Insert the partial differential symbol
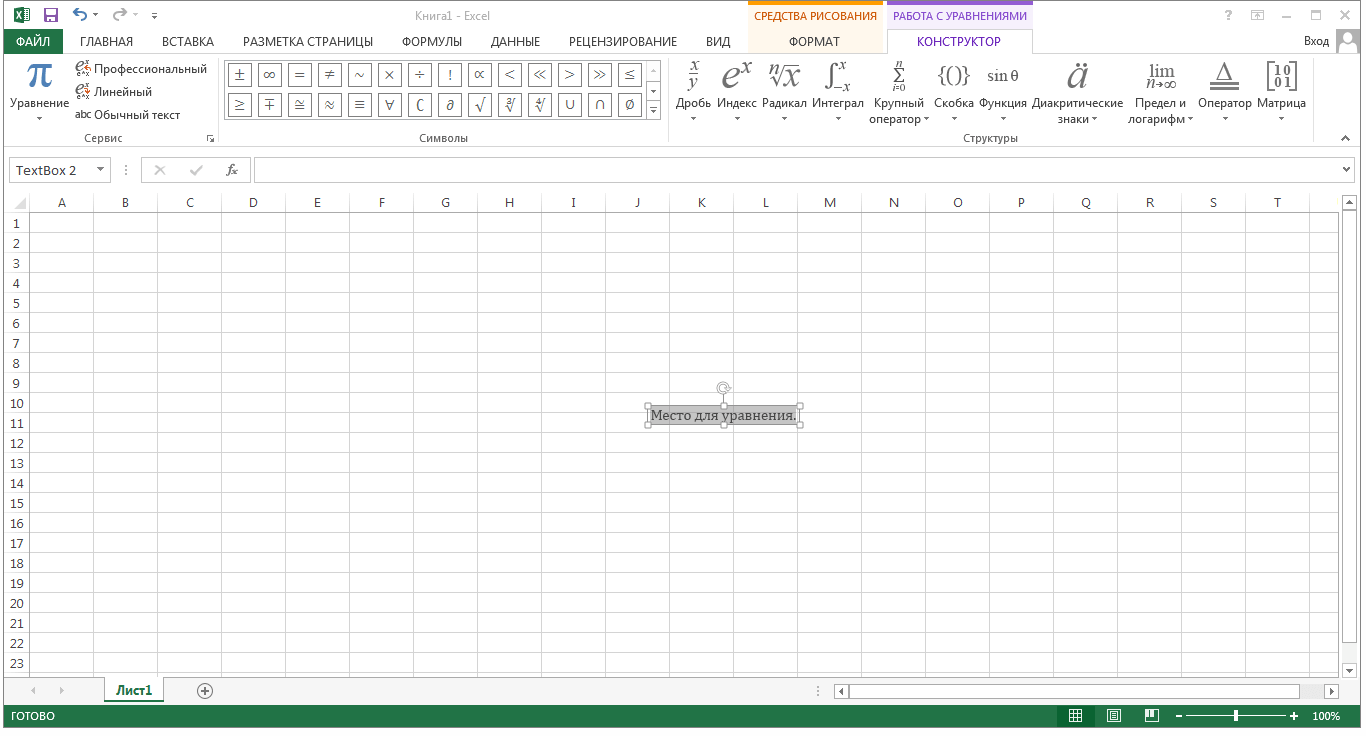 click(450, 104)
